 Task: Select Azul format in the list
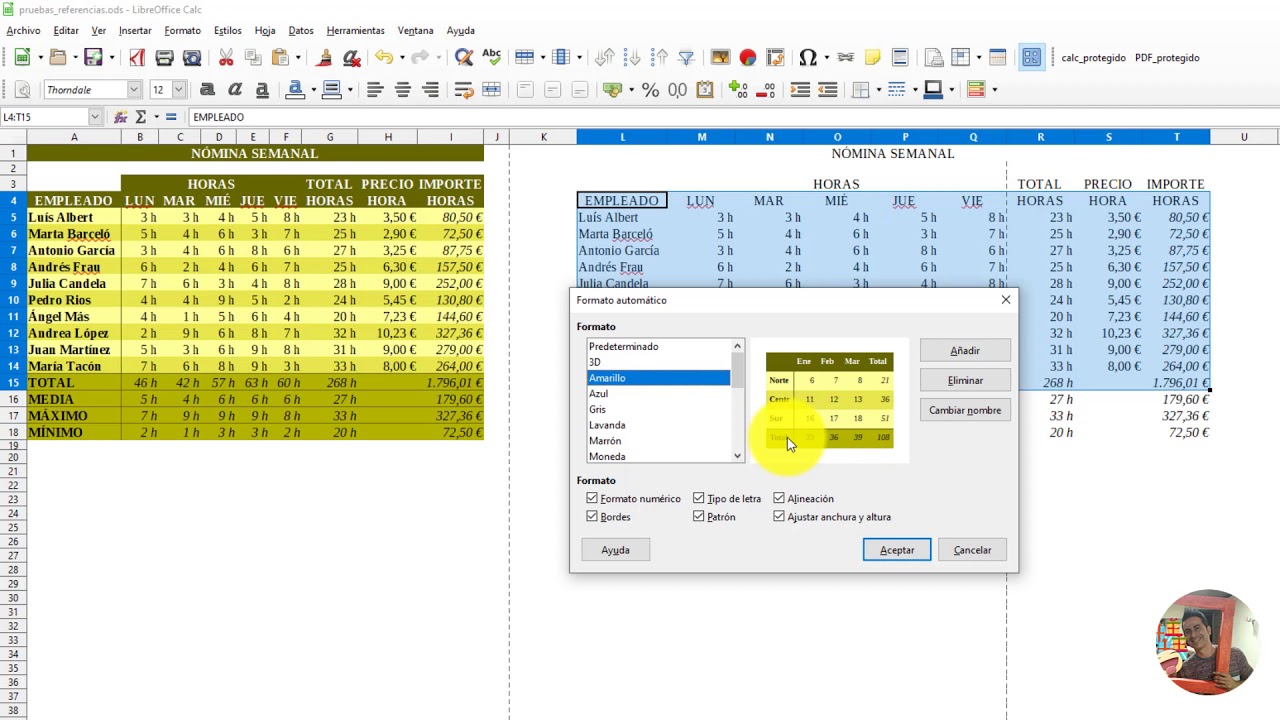tap(658, 393)
